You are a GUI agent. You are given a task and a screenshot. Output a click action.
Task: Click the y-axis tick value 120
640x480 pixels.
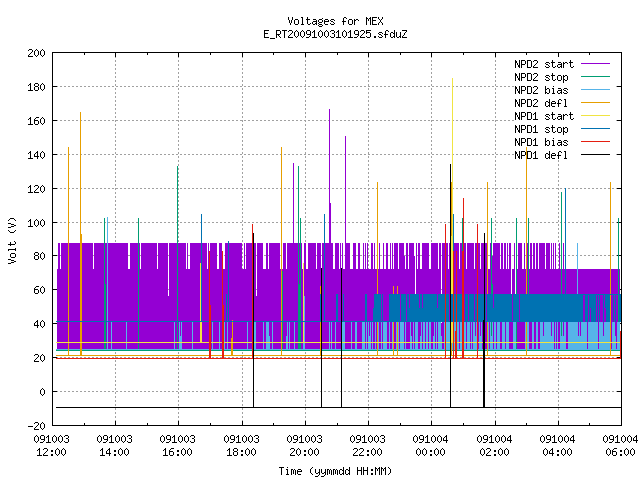pyautogui.click(x=36, y=189)
